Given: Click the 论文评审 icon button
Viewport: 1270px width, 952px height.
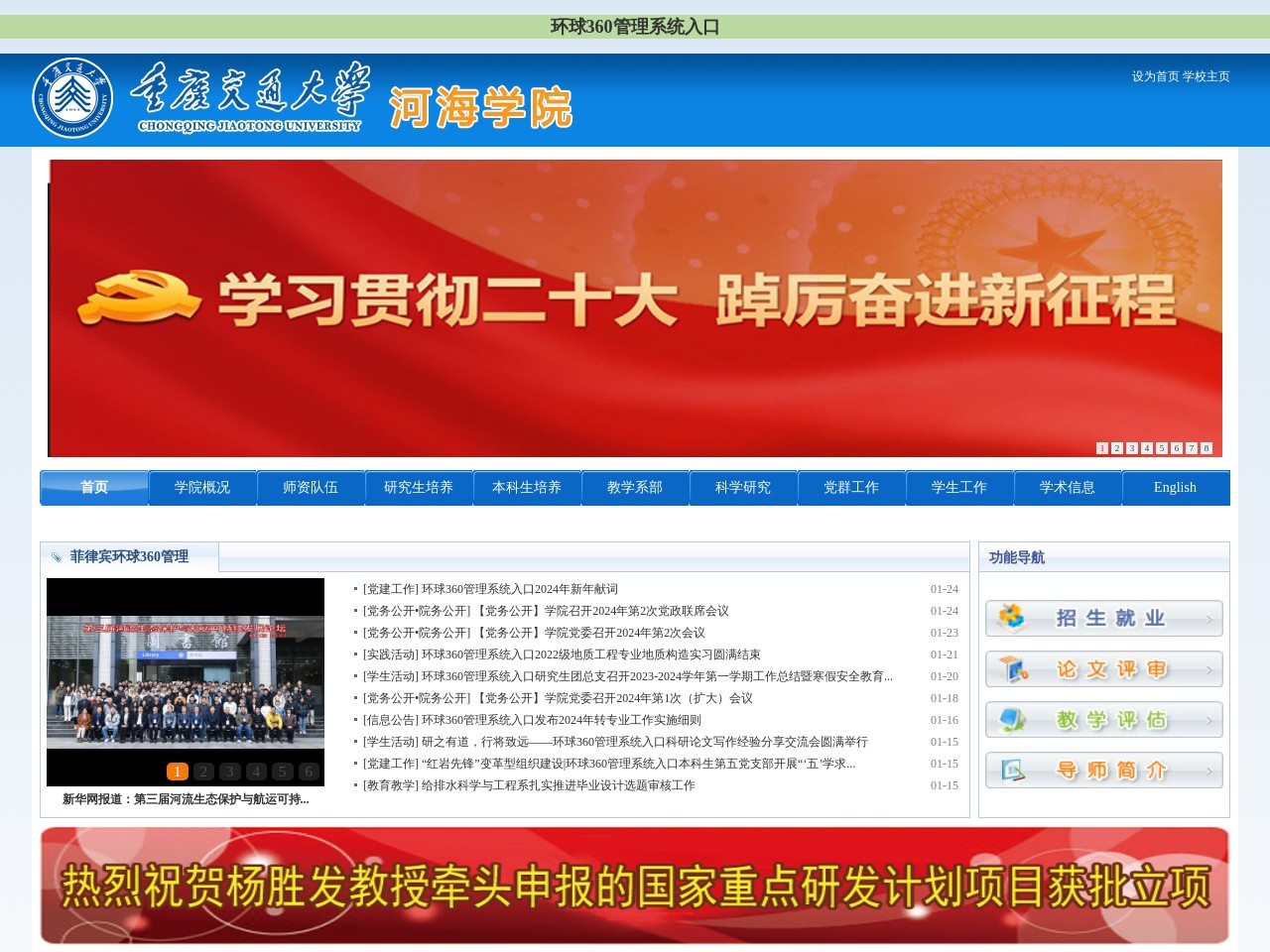Looking at the screenshot, I should click(x=1103, y=669).
